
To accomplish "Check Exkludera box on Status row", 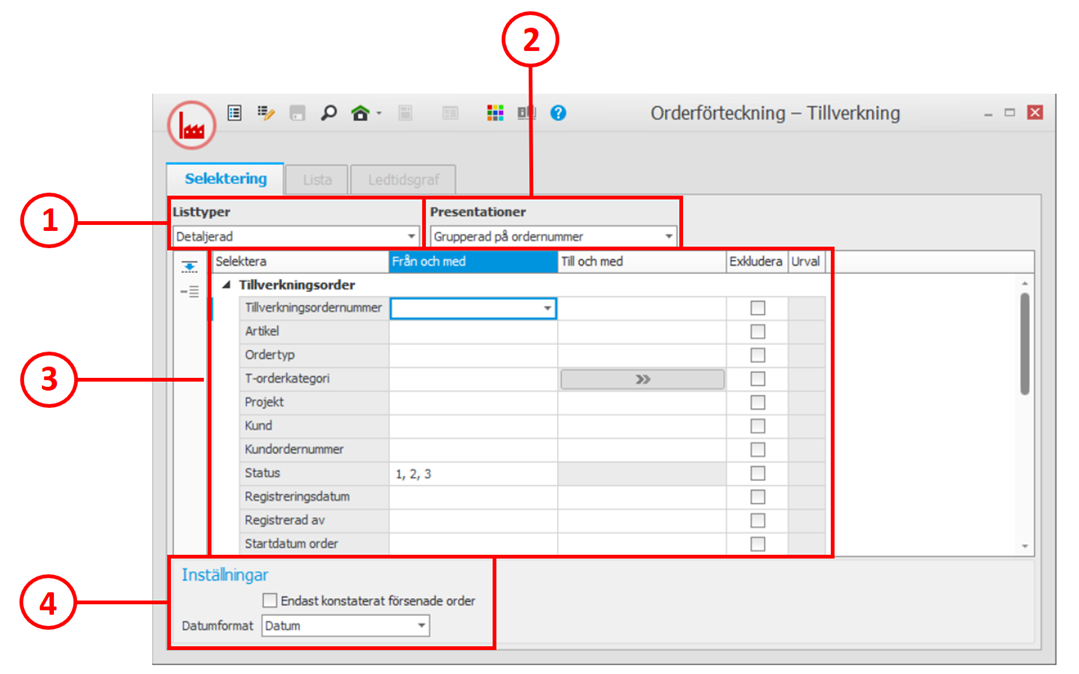I will coord(758,474).
